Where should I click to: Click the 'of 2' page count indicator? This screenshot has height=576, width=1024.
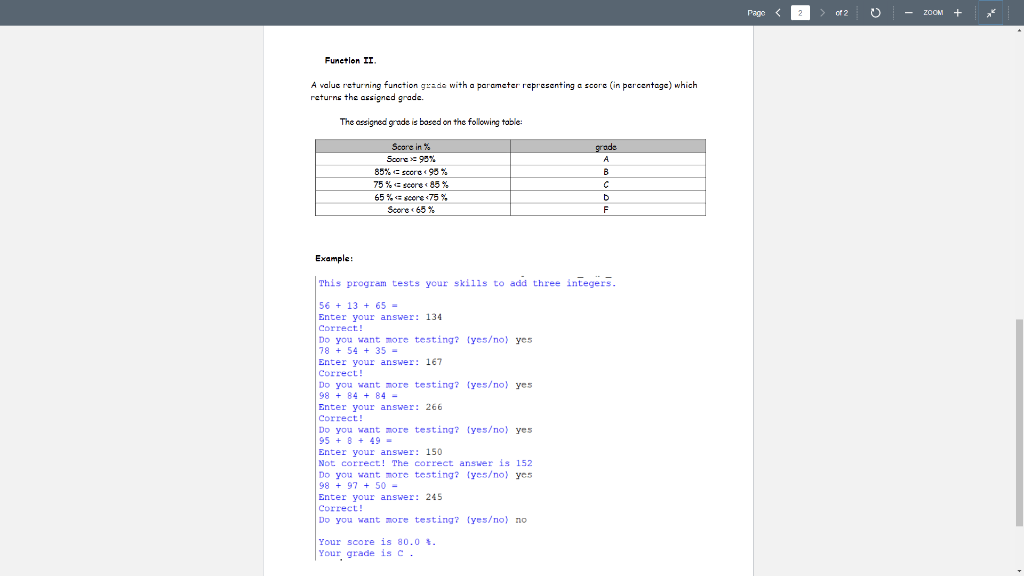tap(841, 12)
